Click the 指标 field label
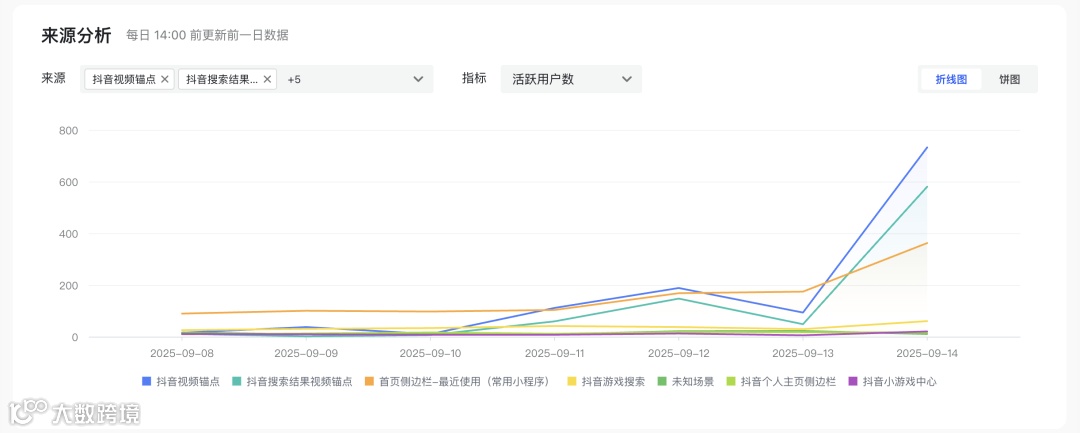This screenshot has height=433, width=1080. pyautogui.click(x=474, y=78)
